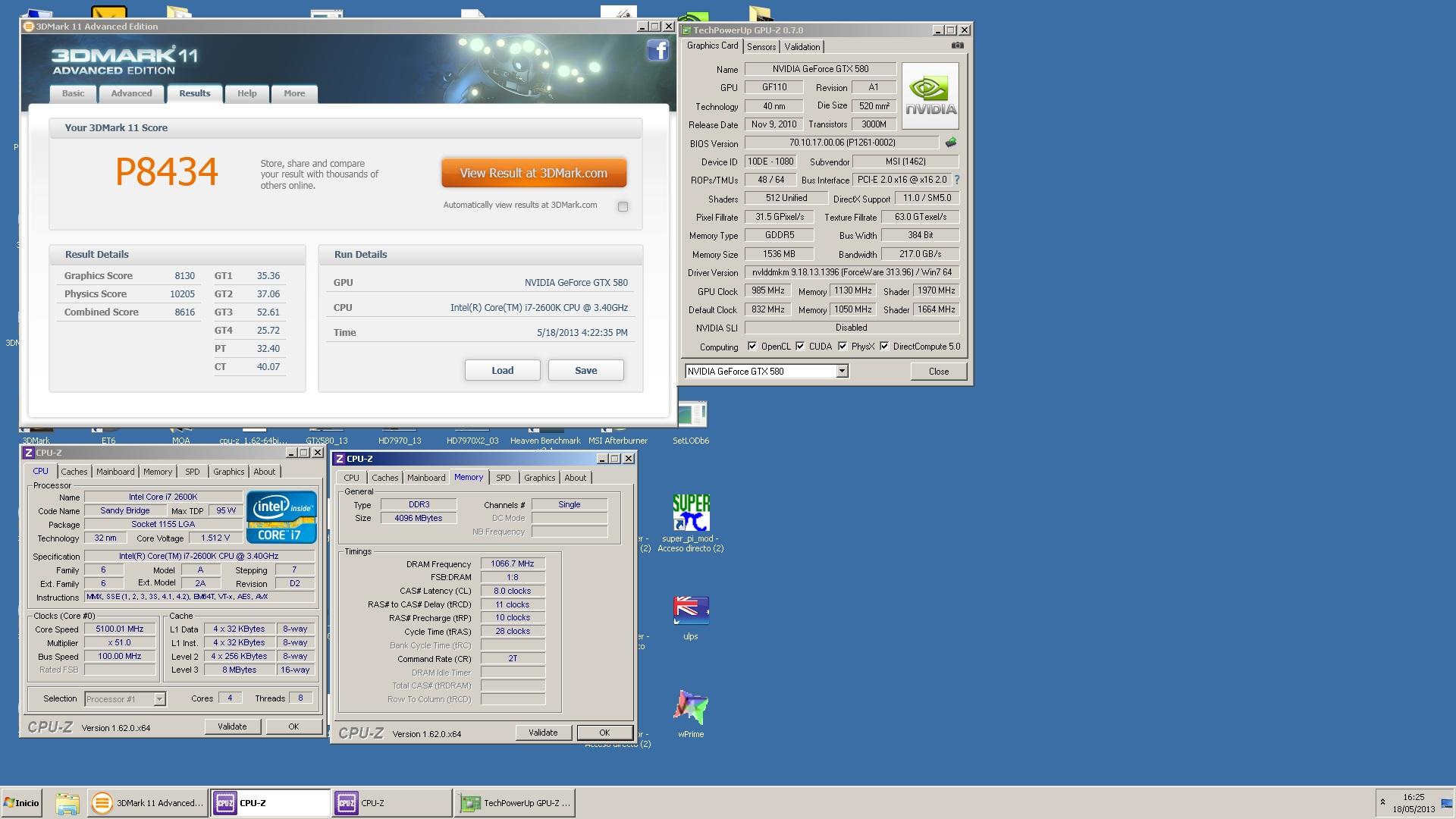
Task: Click the Core Speed value 5100.01 MHz
Action: tap(120, 629)
